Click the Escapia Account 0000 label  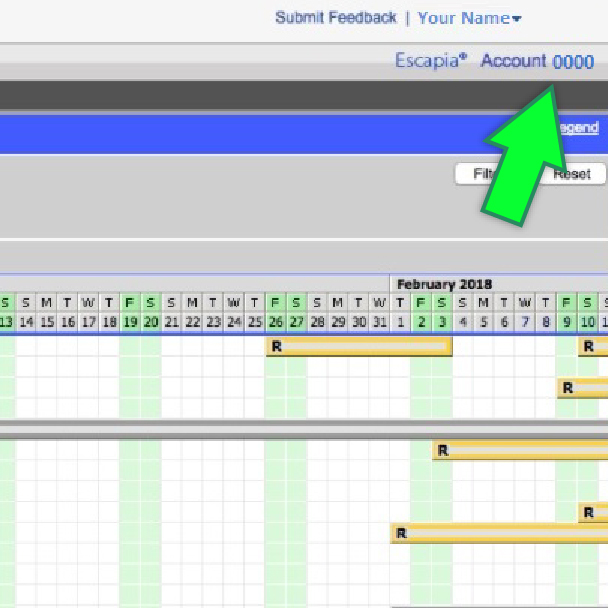pyautogui.click(x=494, y=61)
